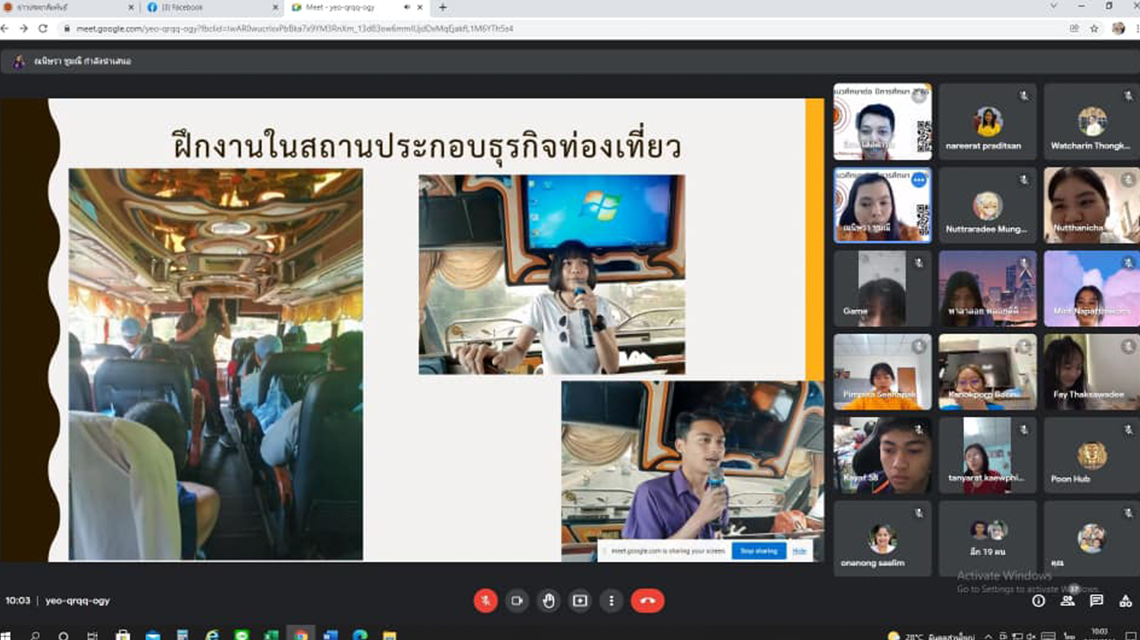Image resolution: width=1140 pixels, height=640 pixels.
Task: Click the Hide link in sharing bar
Action: click(x=799, y=551)
